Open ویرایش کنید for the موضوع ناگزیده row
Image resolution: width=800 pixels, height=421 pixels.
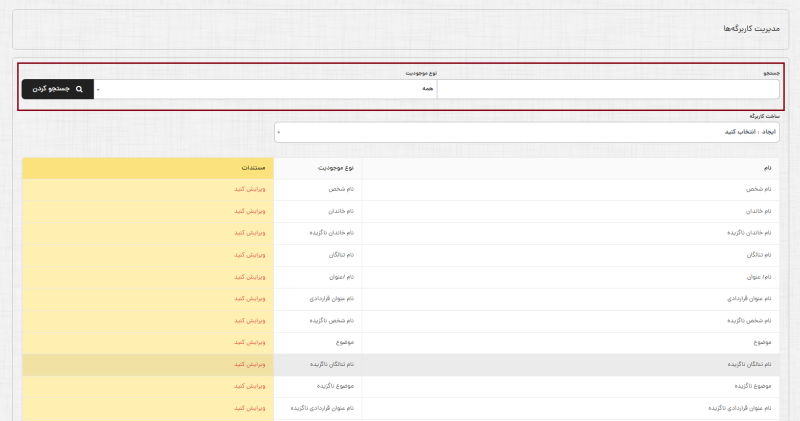[251, 386]
